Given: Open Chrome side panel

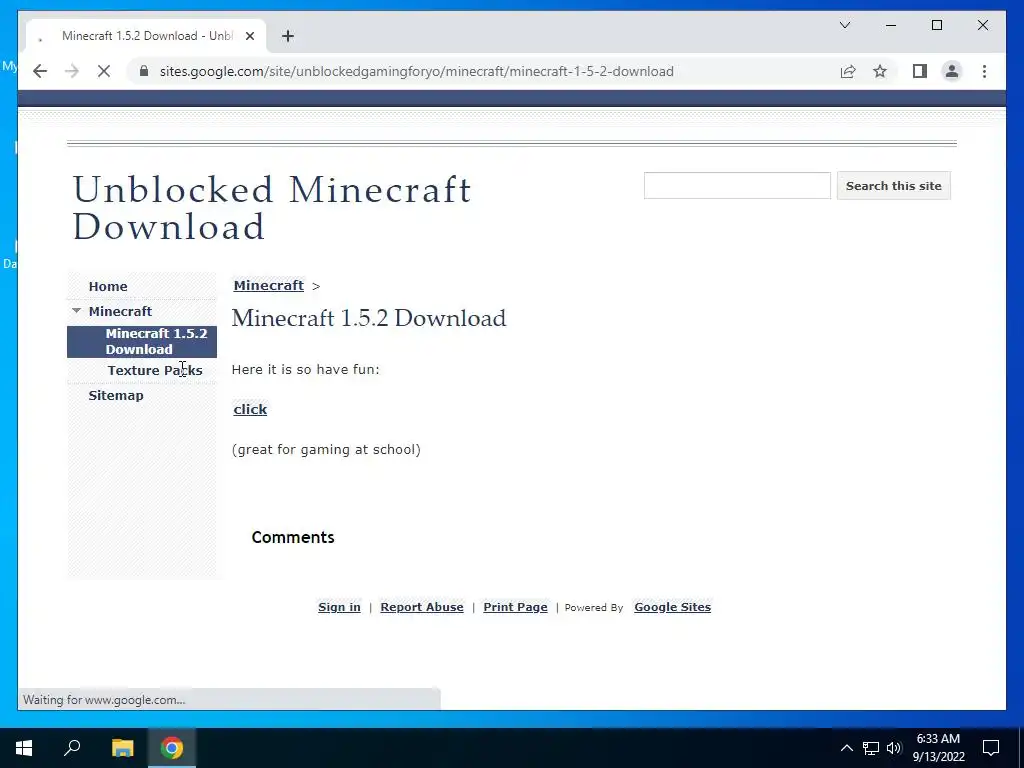Looking at the screenshot, I should coord(920,71).
